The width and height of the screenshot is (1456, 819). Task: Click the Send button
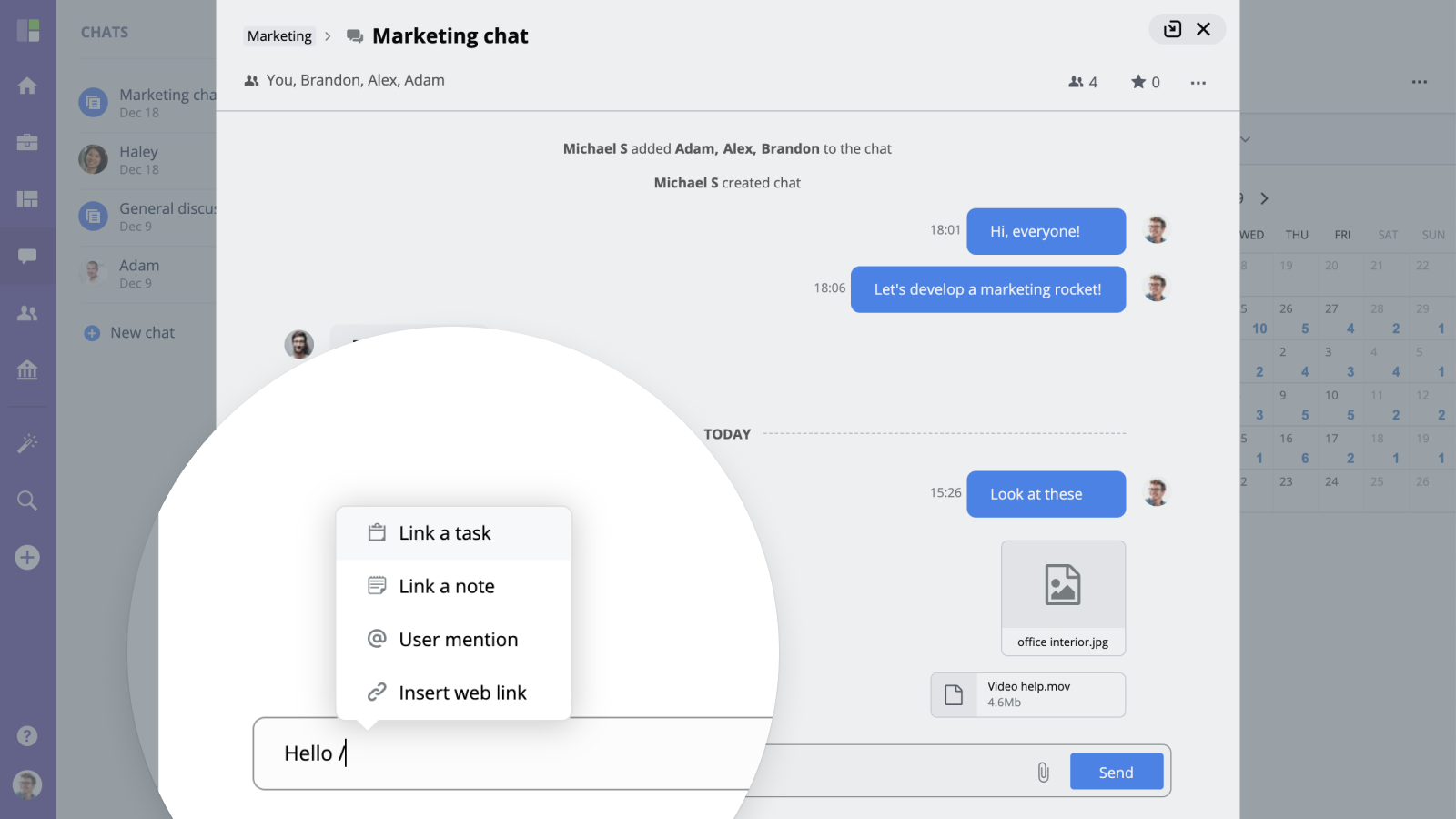click(x=1117, y=772)
